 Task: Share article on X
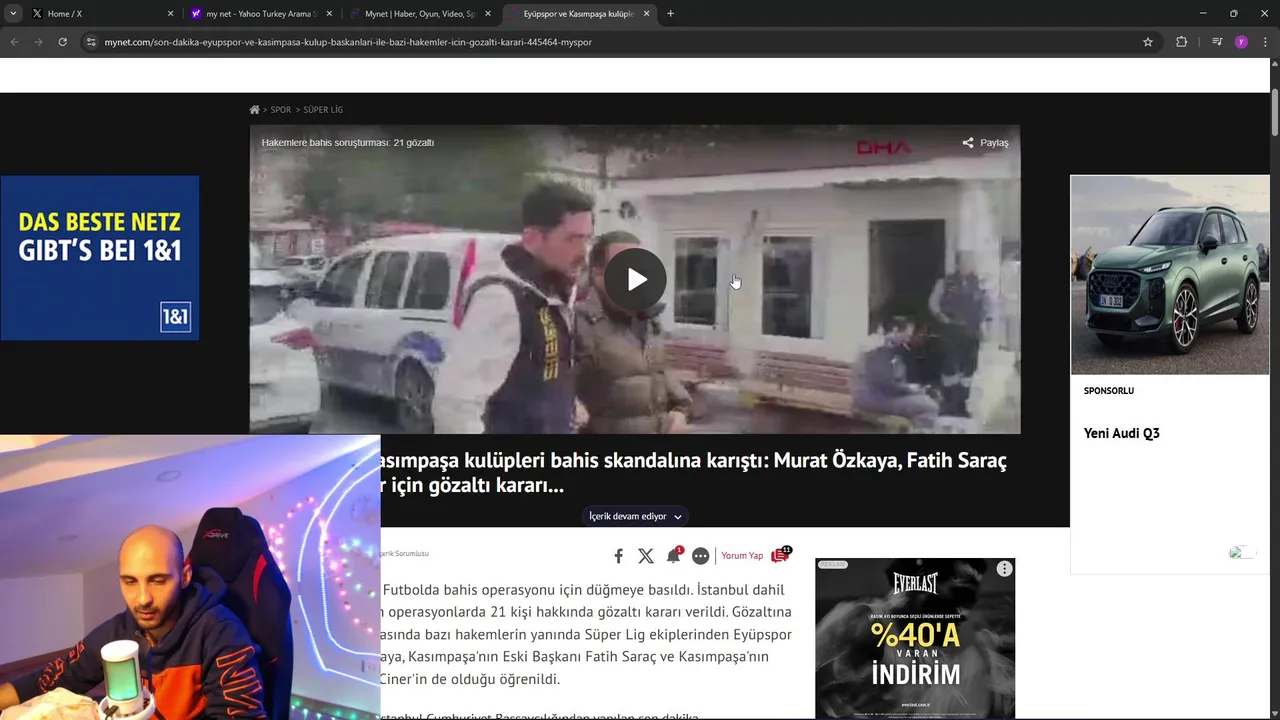(646, 556)
